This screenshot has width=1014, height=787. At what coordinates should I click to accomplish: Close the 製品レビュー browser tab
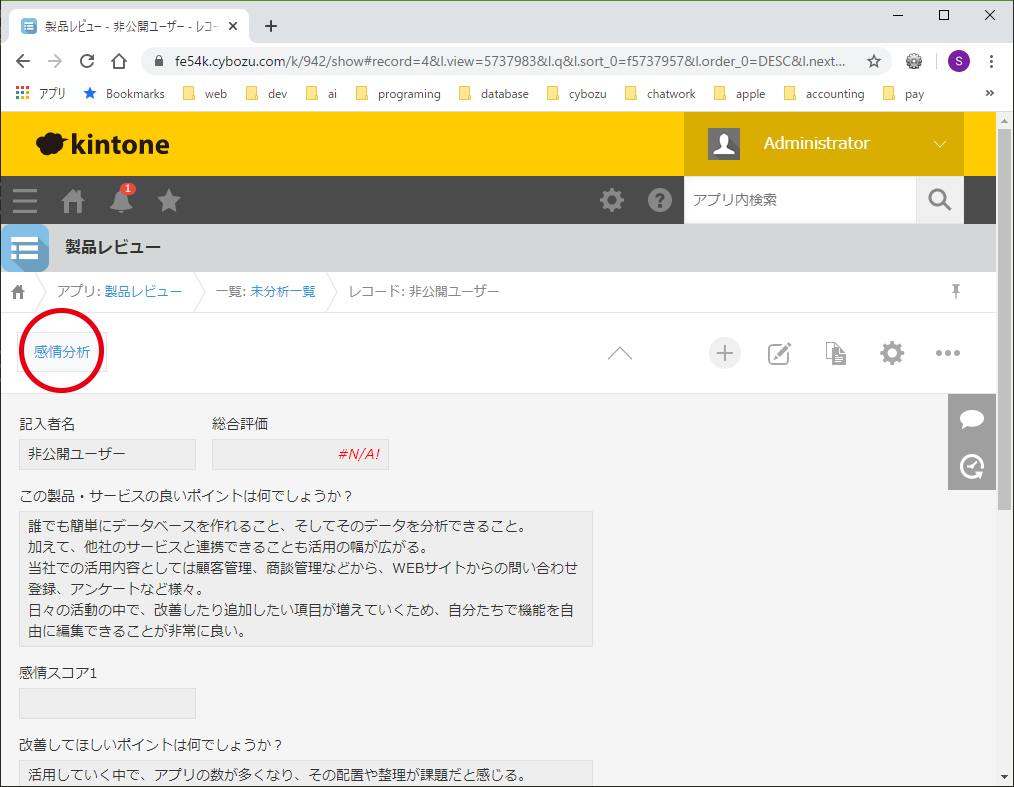(233, 27)
